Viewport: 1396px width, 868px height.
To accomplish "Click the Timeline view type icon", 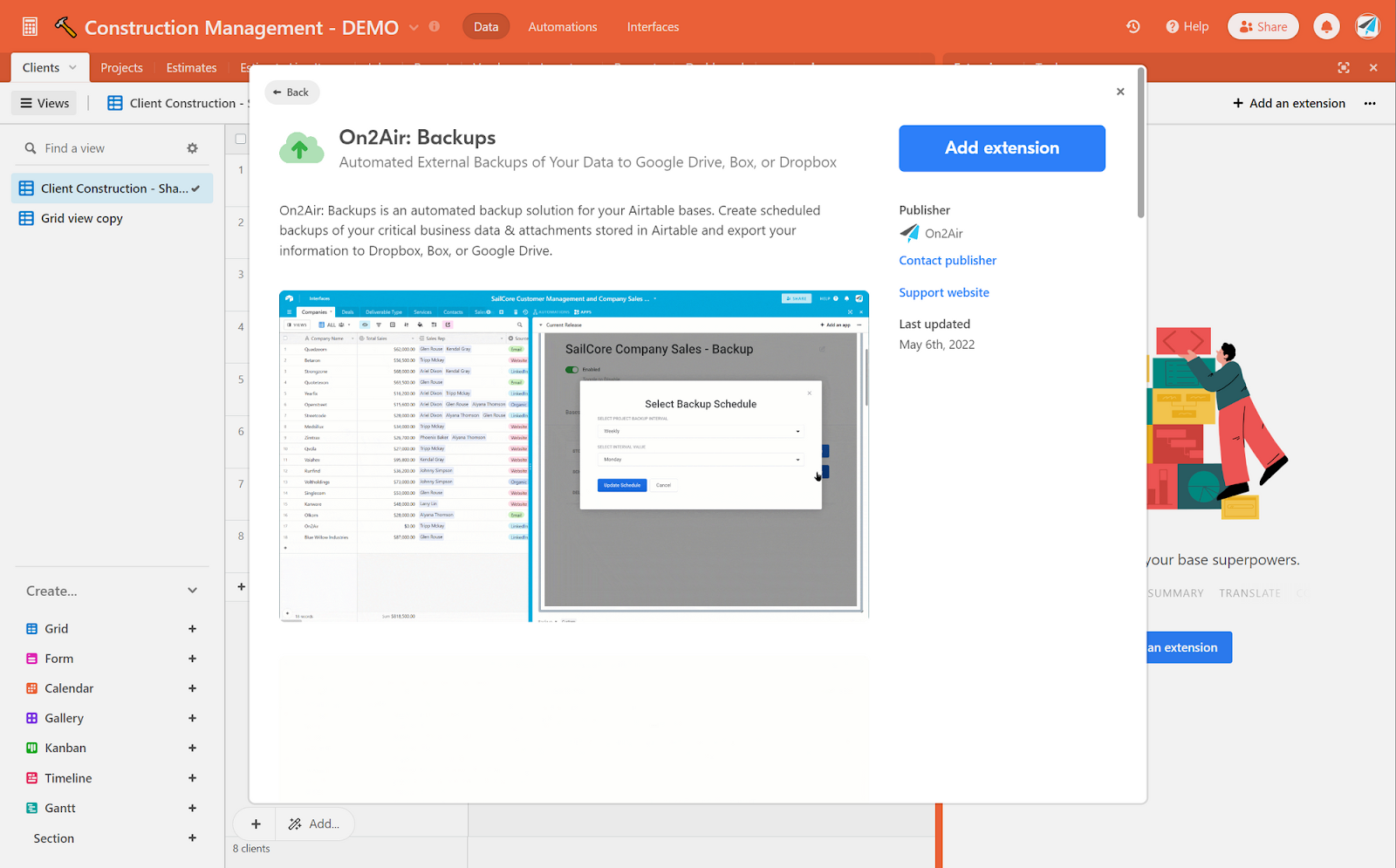I will 32,778.
